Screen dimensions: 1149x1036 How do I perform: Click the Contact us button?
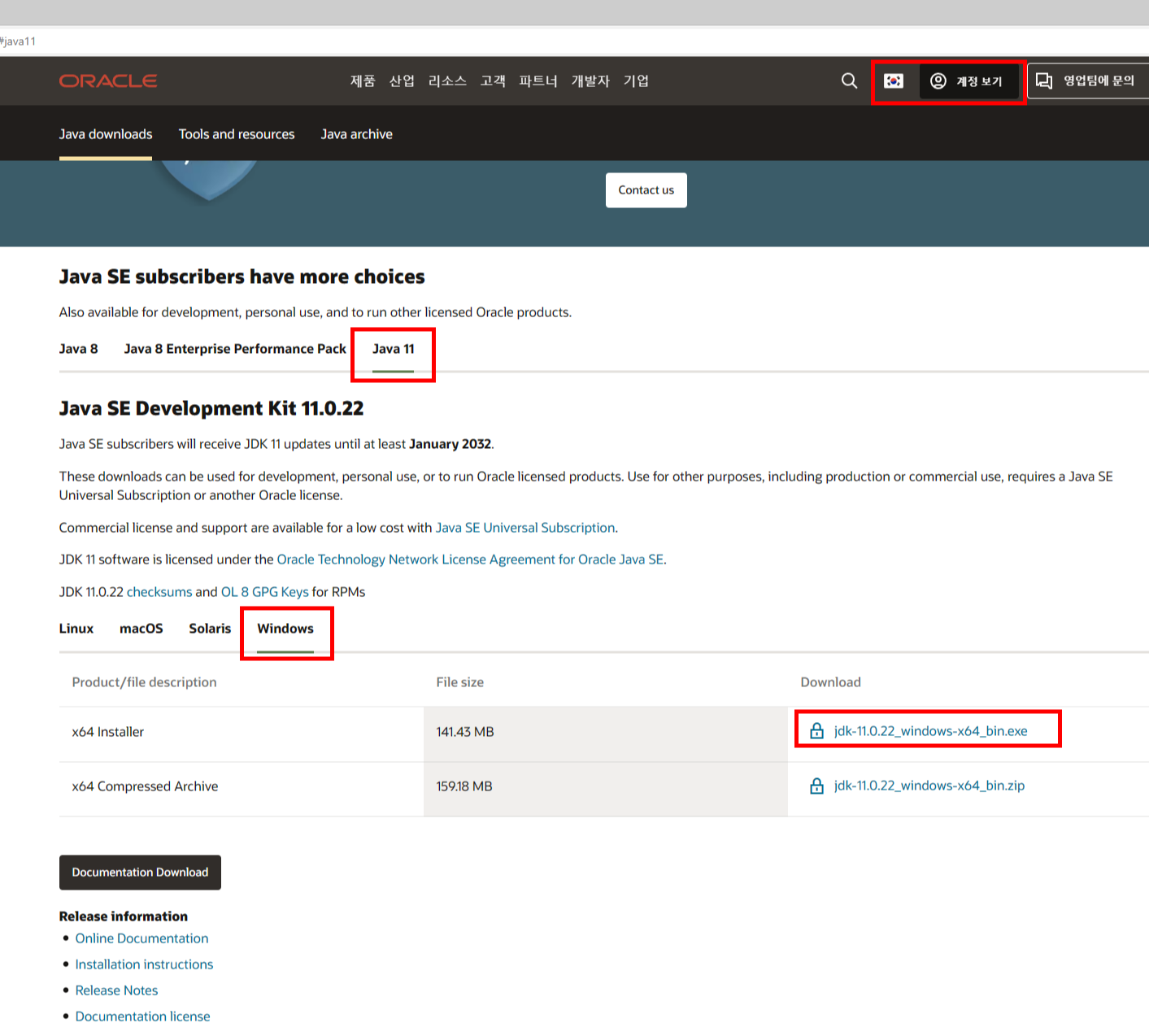pos(646,190)
